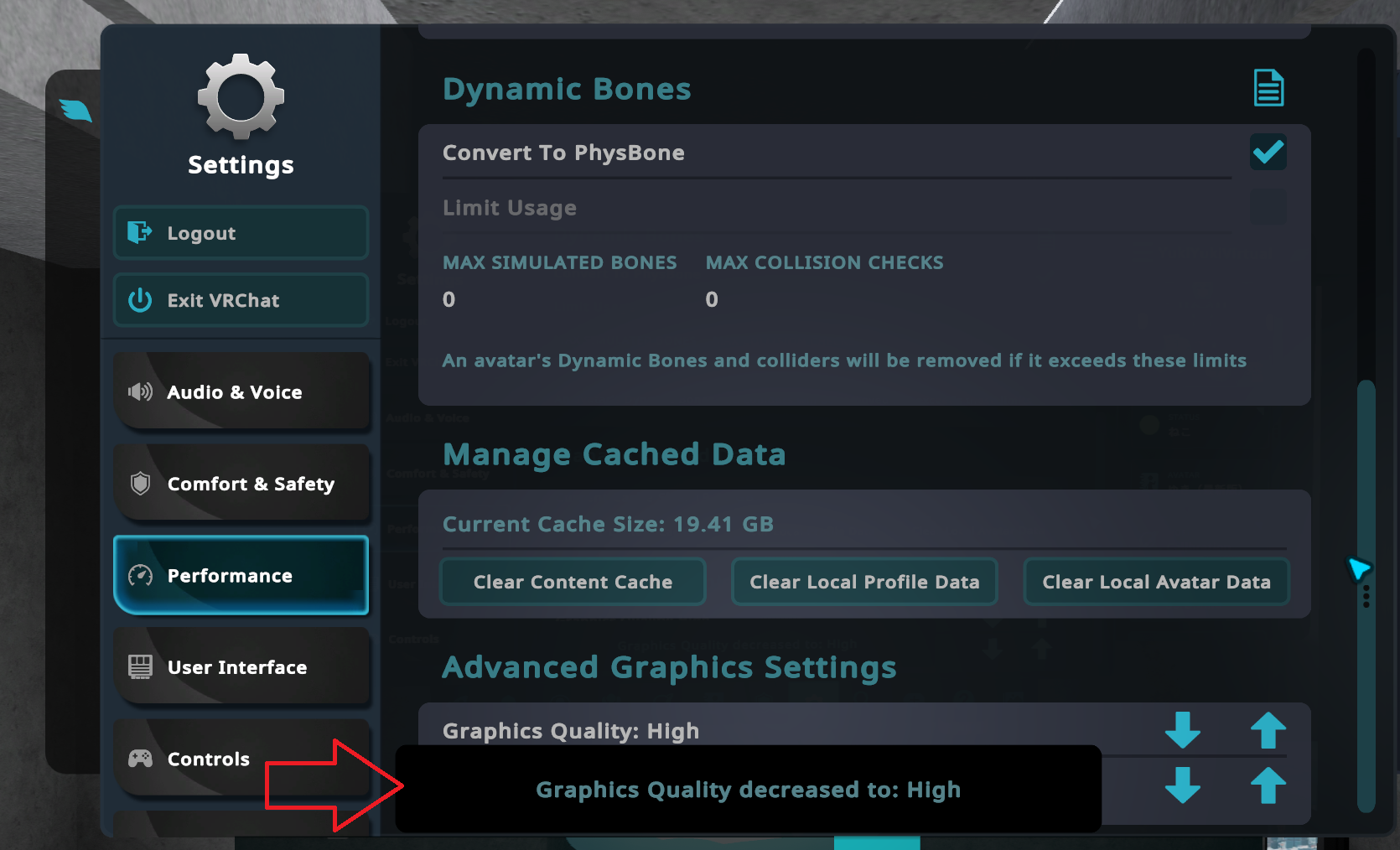Image resolution: width=1400 pixels, height=850 pixels.
Task: Click the settings page scrollbar thumb
Action: [1366, 595]
